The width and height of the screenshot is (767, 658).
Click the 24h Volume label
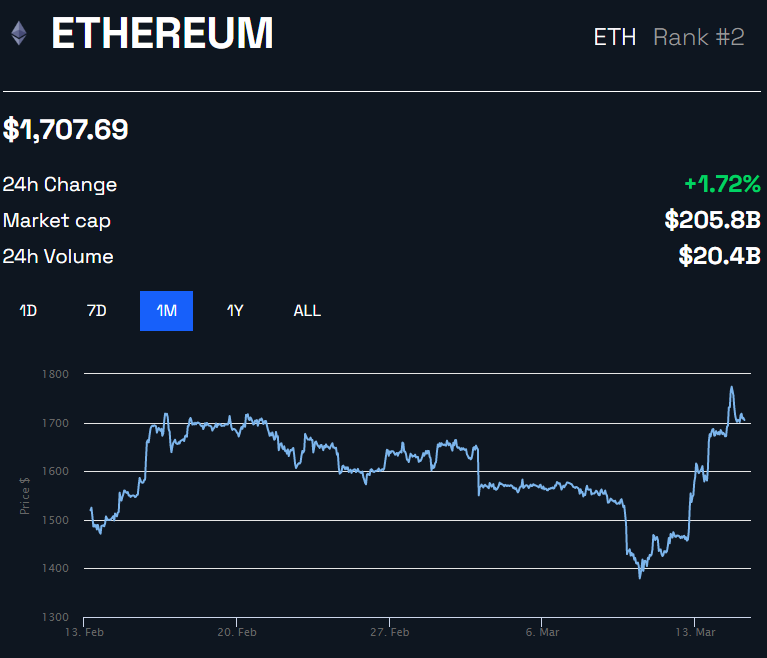point(58,257)
